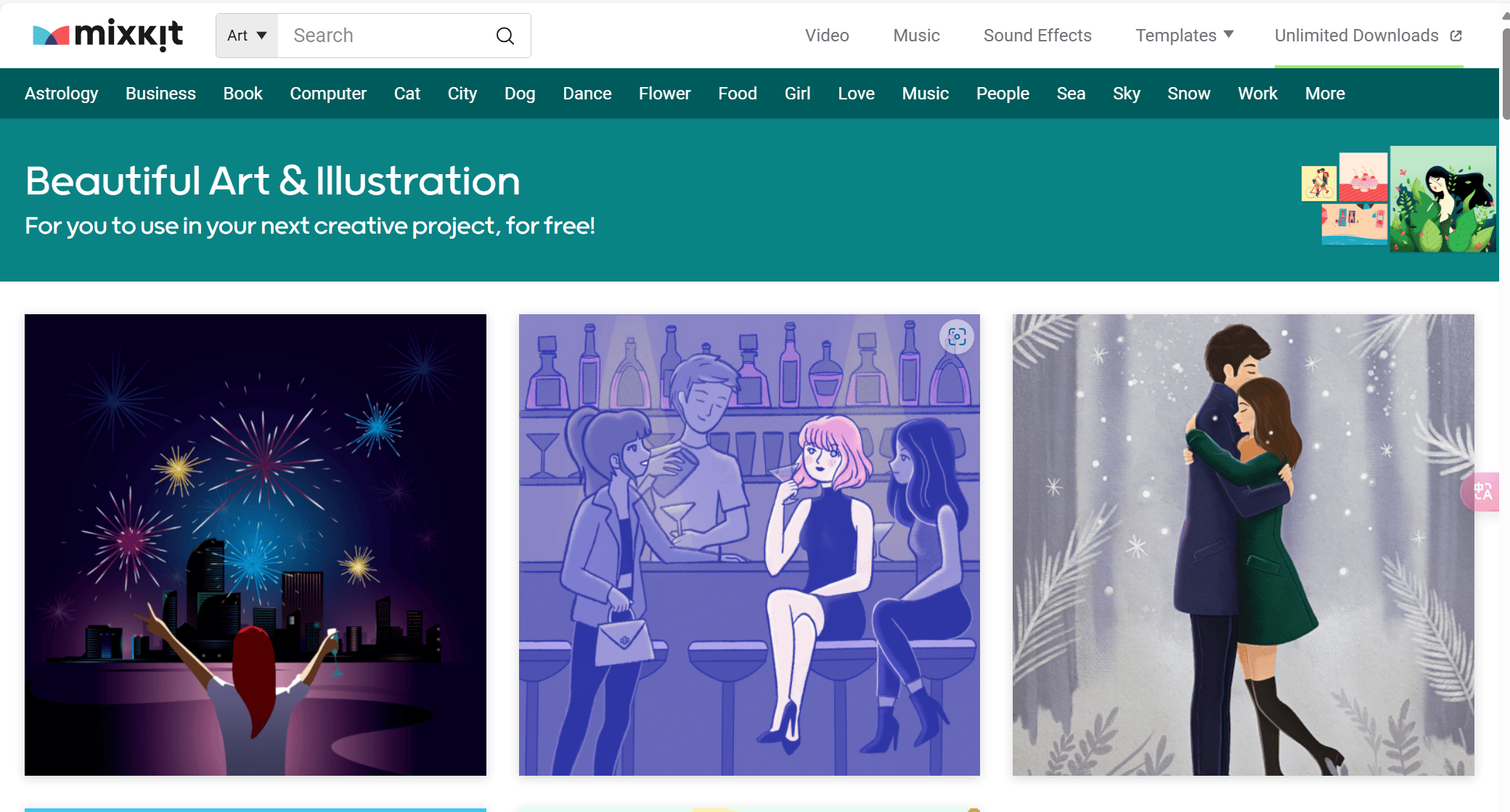Browse the Flower category
The image size is (1510, 812).
coord(664,94)
